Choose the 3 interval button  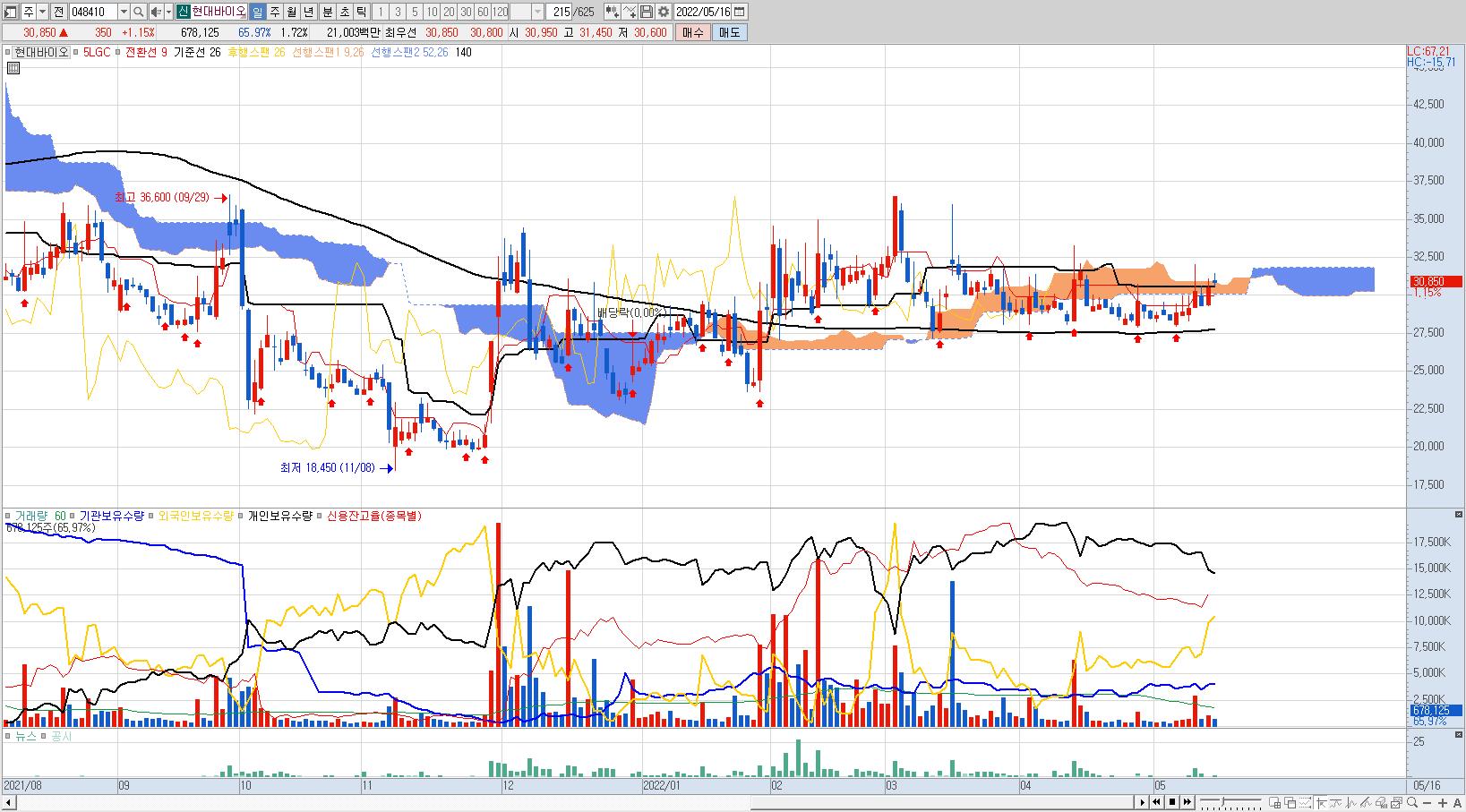398,12
